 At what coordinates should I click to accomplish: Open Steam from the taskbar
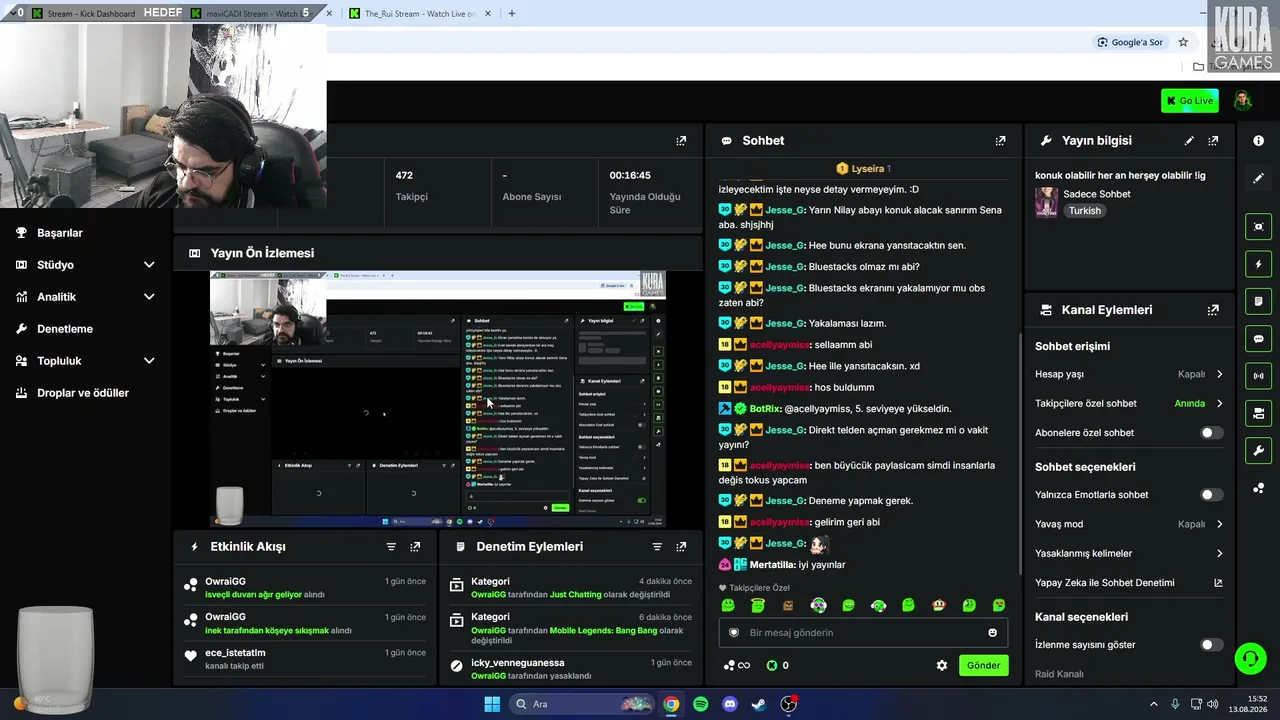click(x=759, y=704)
